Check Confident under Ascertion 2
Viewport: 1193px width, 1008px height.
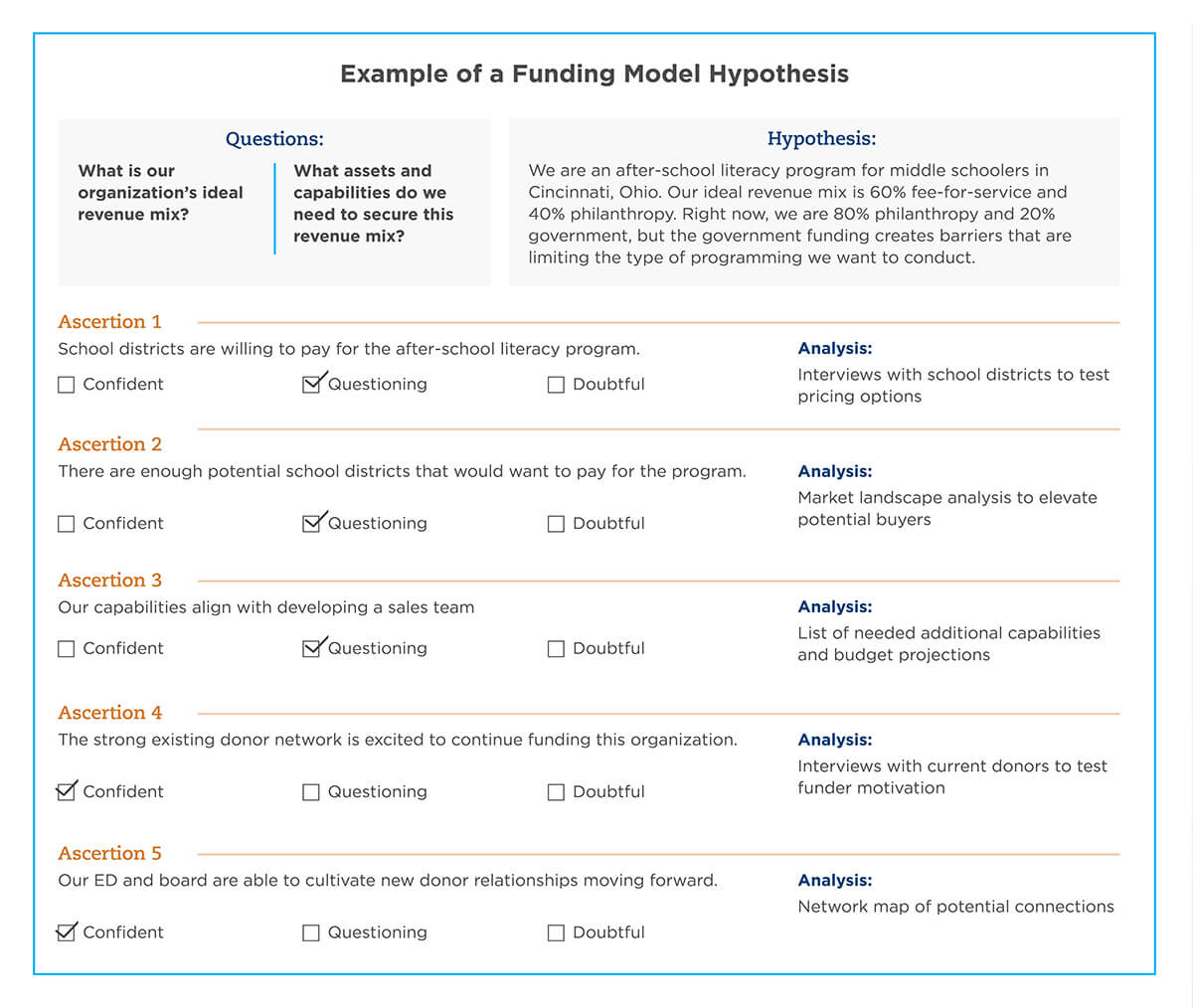[67, 524]
